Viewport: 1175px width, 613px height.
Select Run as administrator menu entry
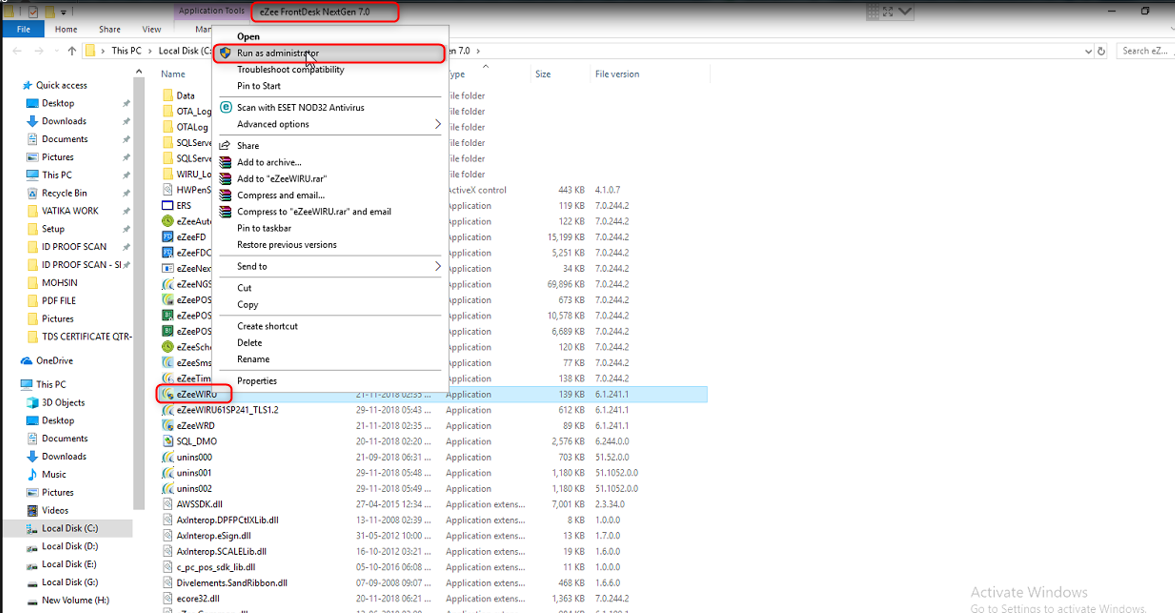(330, 53)
